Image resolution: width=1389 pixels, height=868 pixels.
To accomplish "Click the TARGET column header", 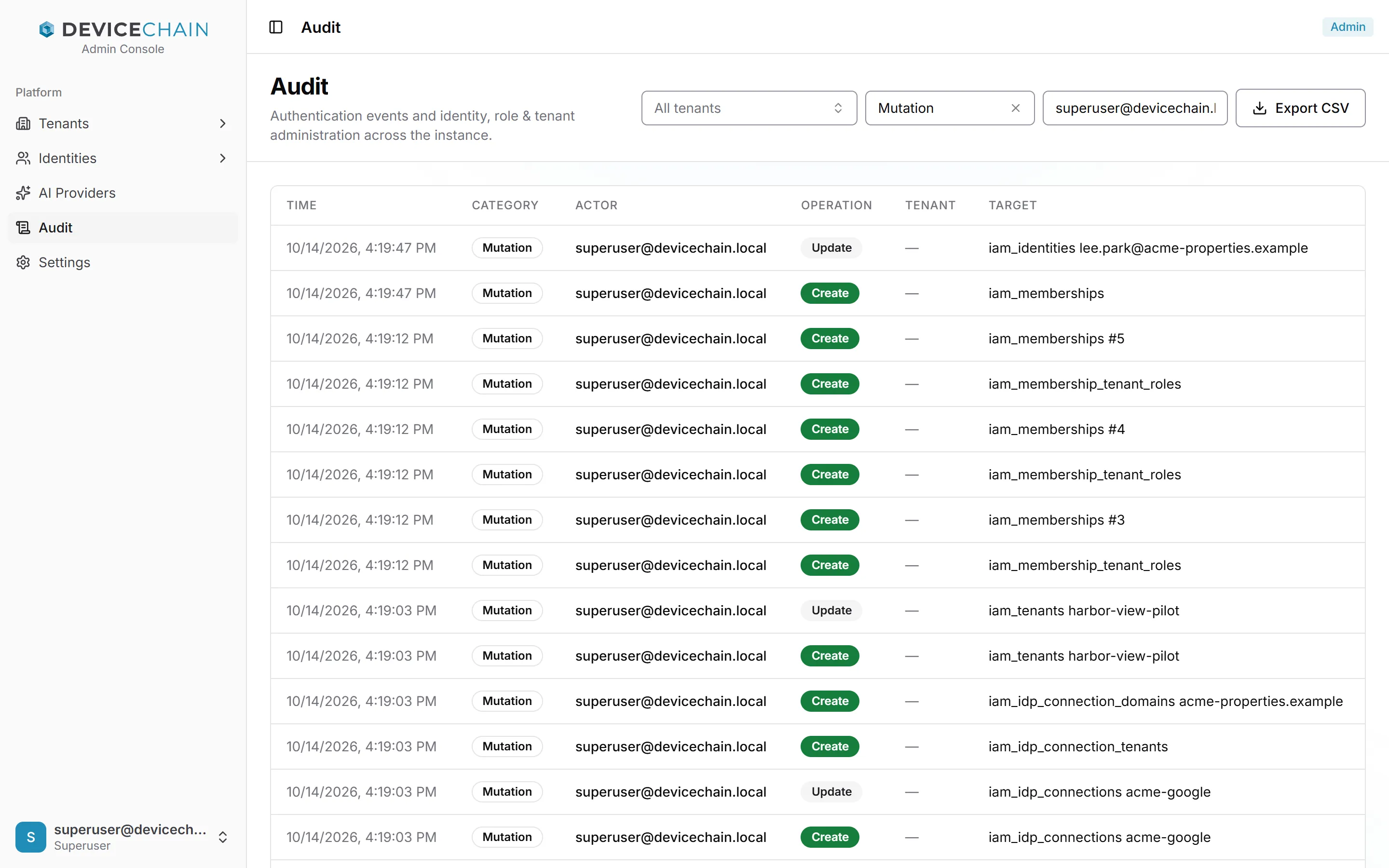I will pos(1012,205).
